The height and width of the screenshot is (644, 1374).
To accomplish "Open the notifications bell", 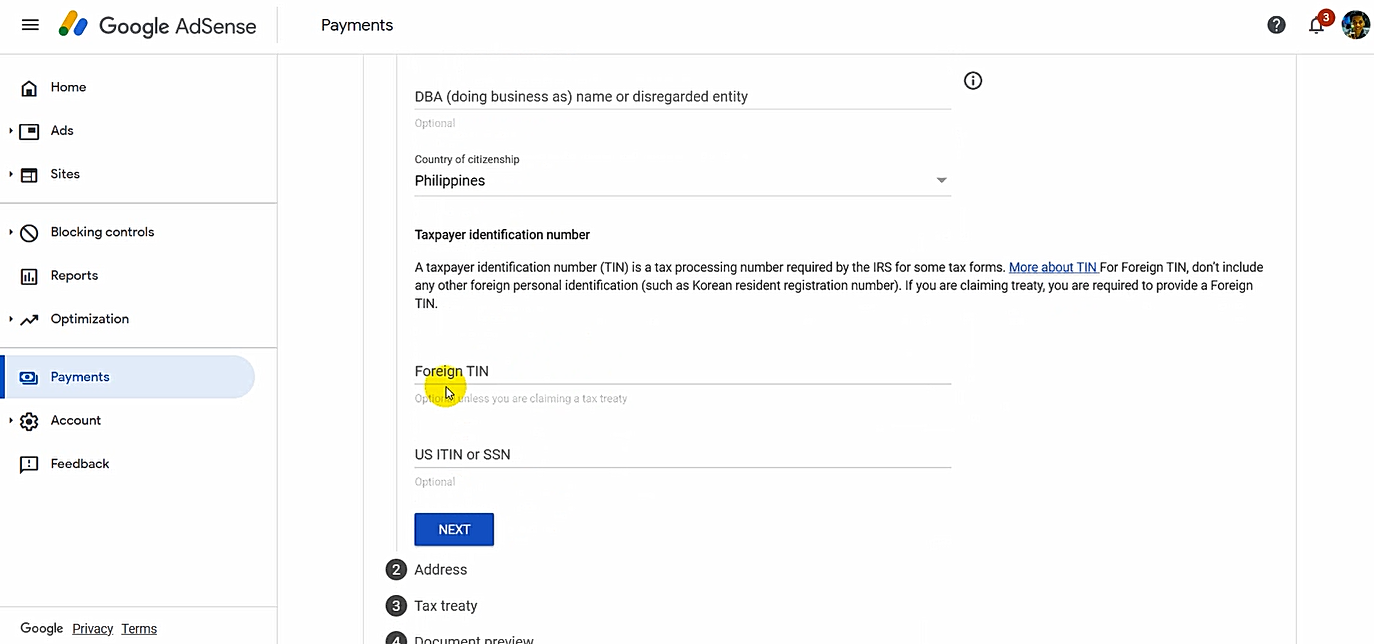I will 1316,26.
